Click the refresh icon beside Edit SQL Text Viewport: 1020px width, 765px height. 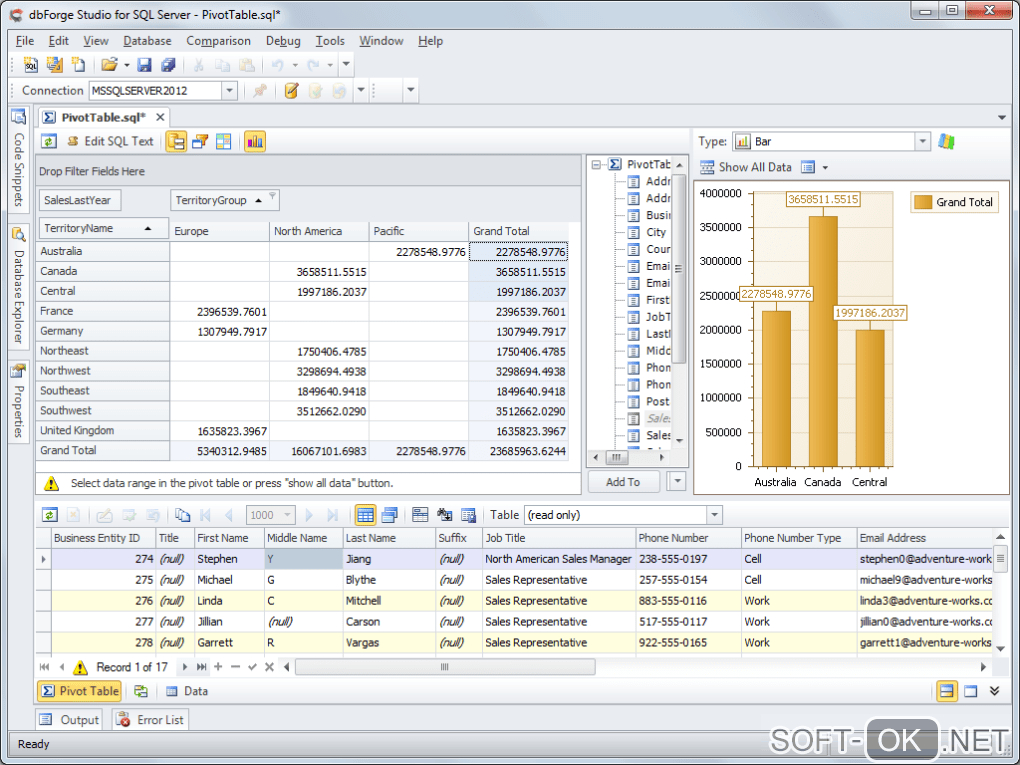tap(49, 142)
